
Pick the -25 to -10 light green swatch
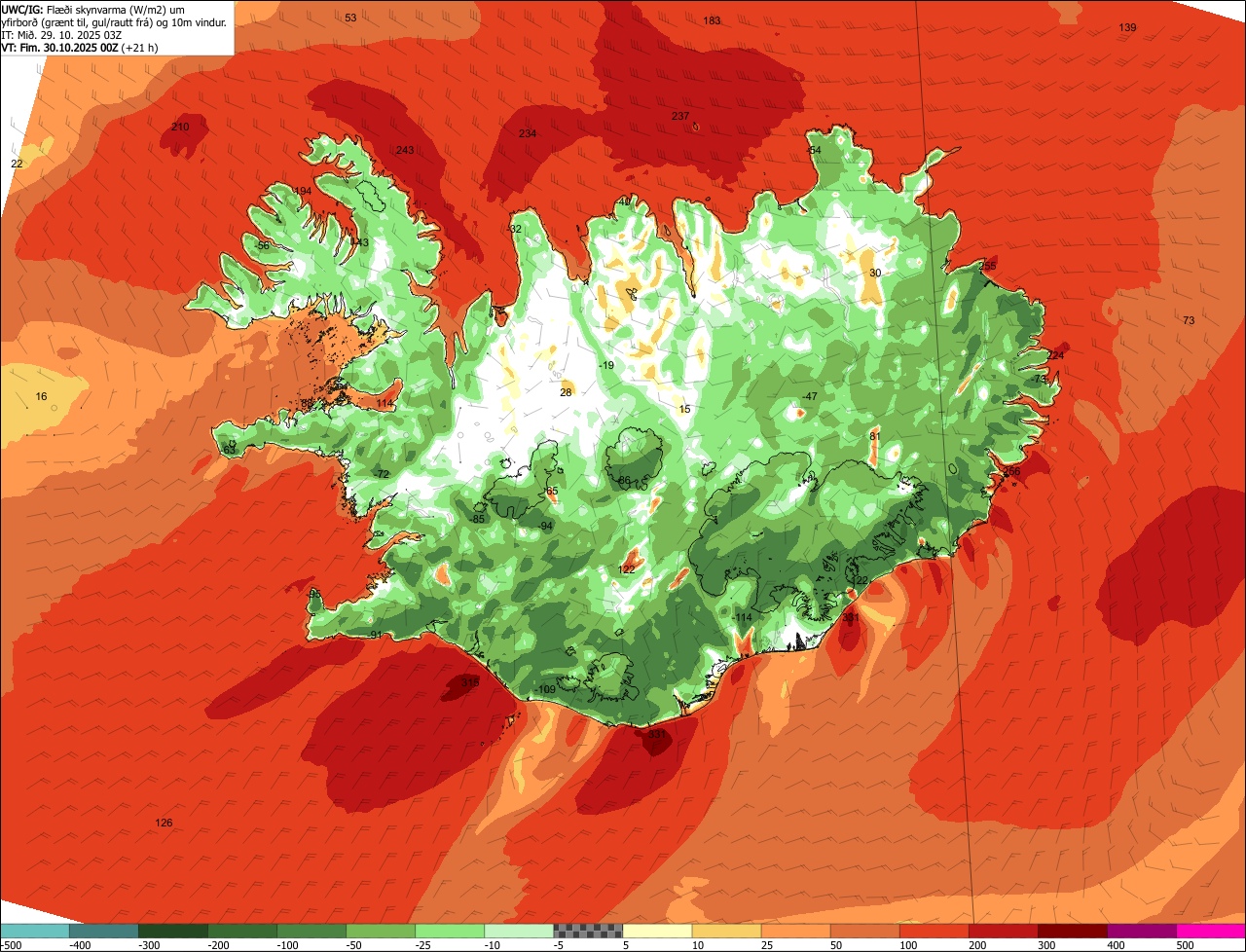point(450,931)
